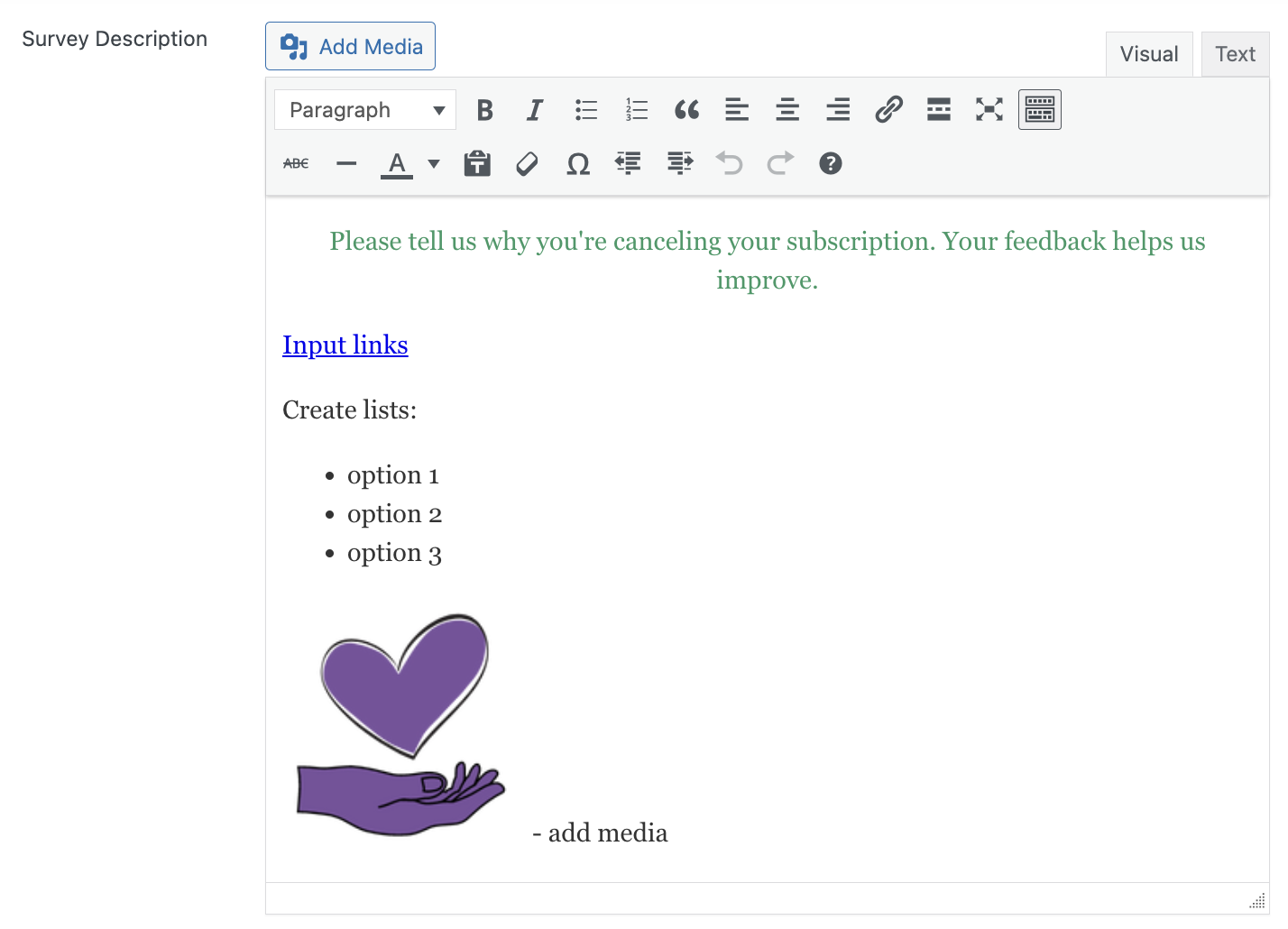Insert a numbered list
This screenshot has height=929, width=1288.
636,110
